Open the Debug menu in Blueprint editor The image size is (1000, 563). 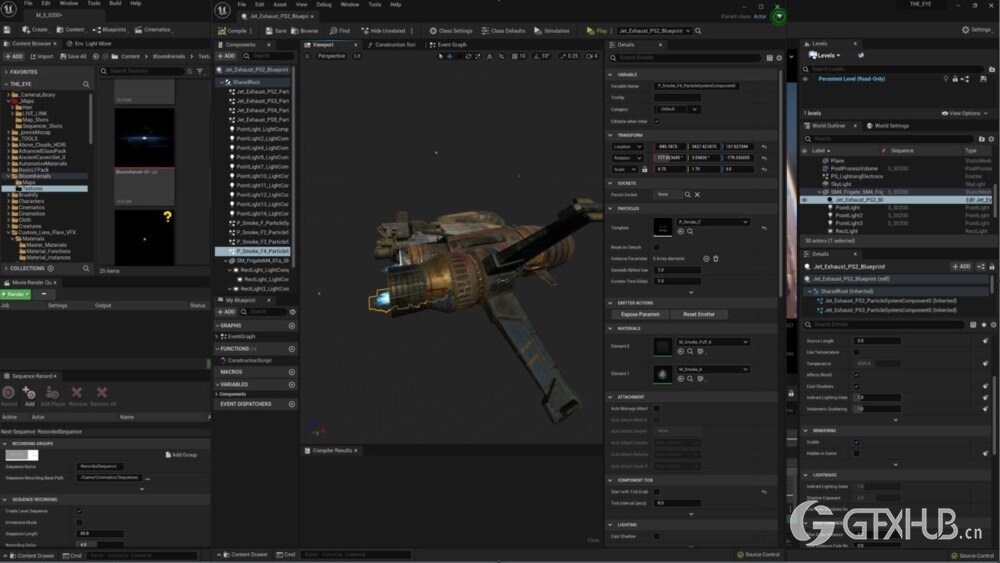click(x=323, y=4)
